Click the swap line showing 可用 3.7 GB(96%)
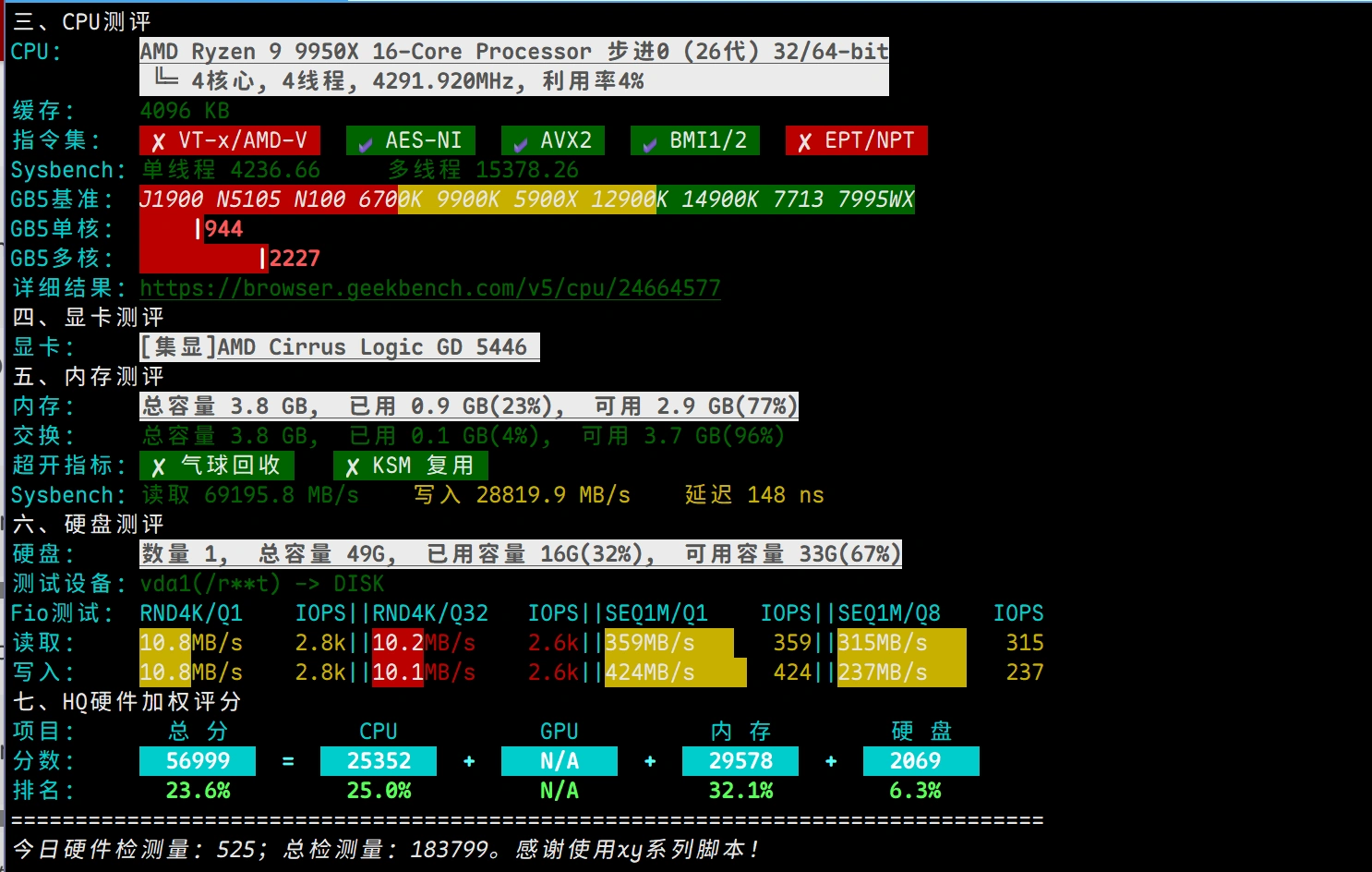1372x872 pixels. [x=463, y=436]
